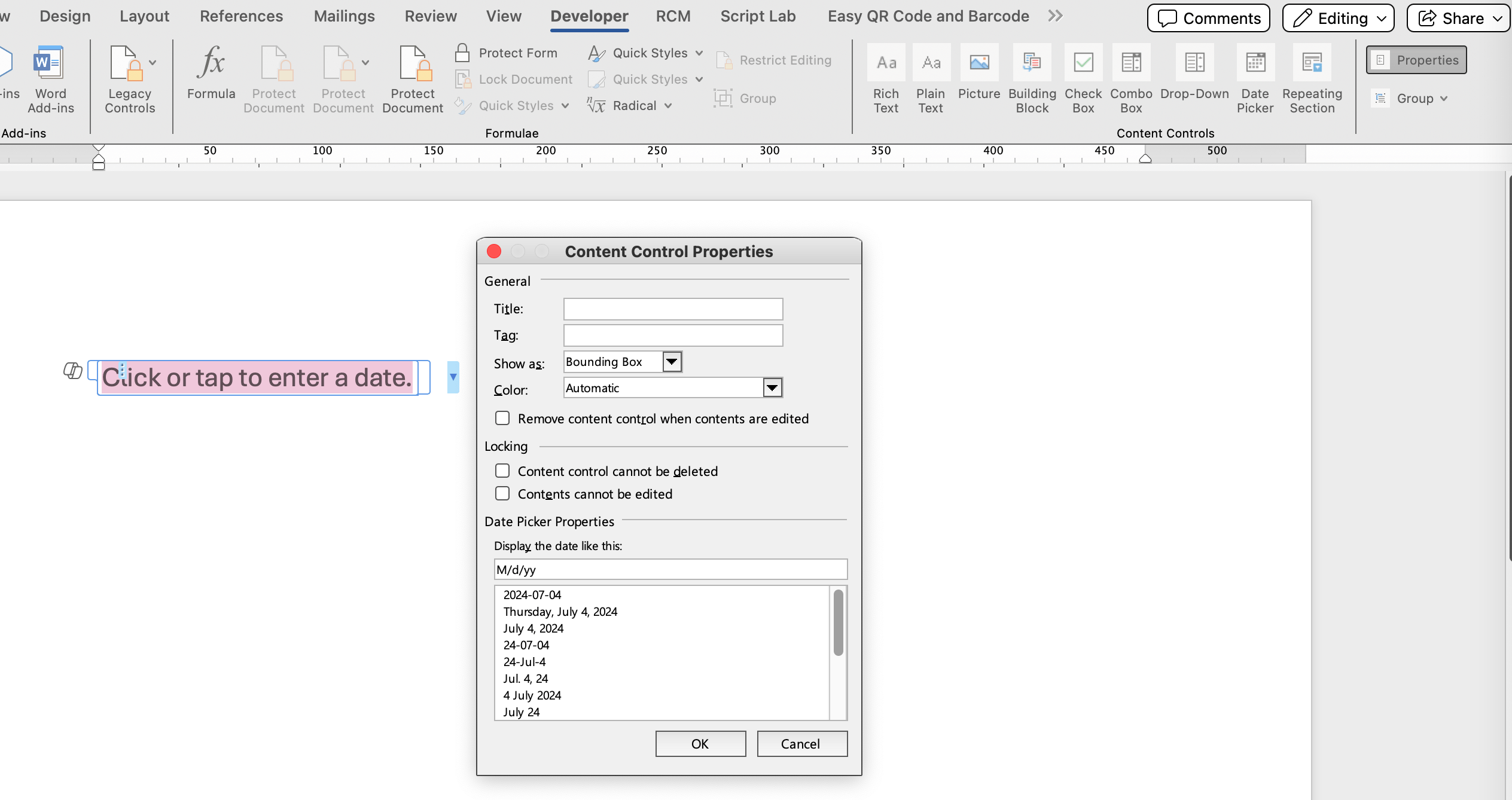Check Contents cannot be edited
The height and width of the screenshot is (800, 1512).
[x=502, y=494]
